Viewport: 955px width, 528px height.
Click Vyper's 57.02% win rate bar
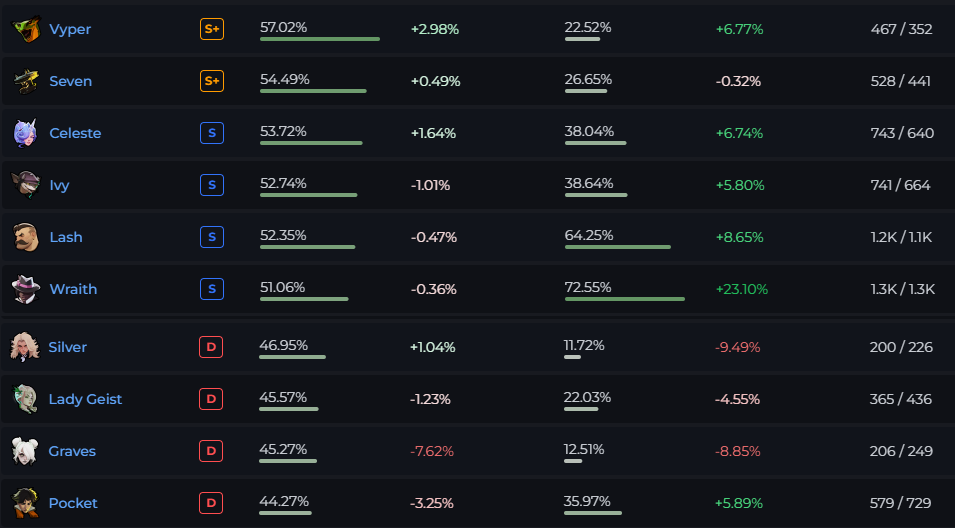pos(320,39)
